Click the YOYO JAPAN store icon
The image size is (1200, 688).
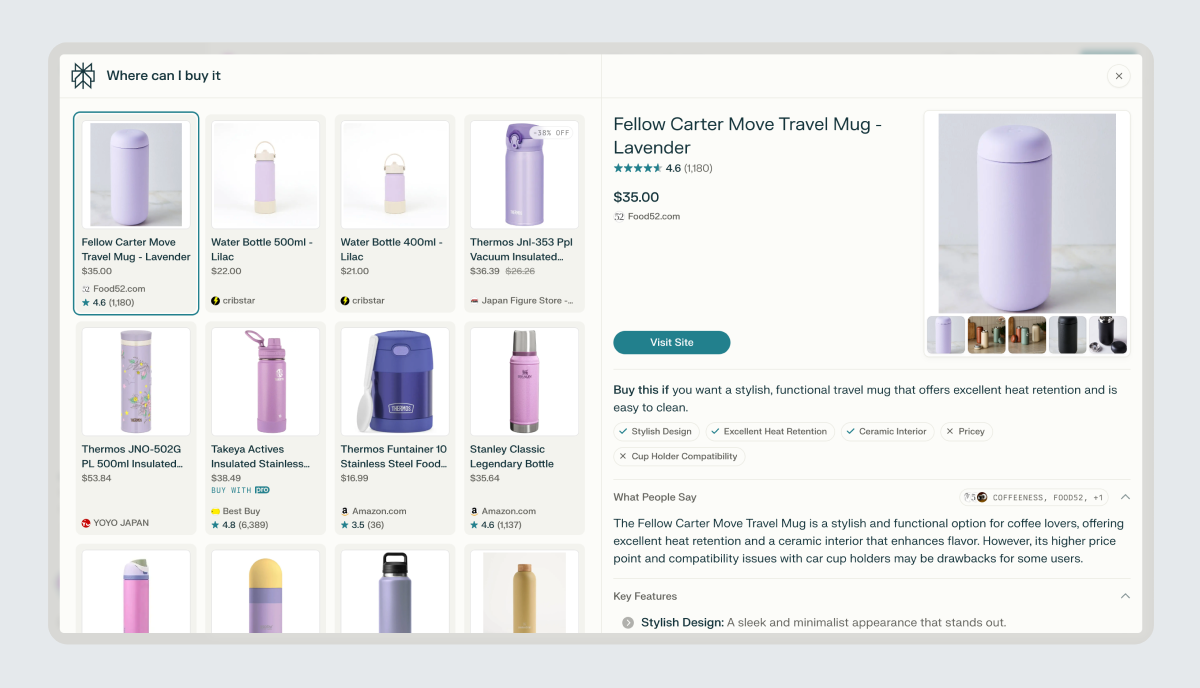click(86, 523)
